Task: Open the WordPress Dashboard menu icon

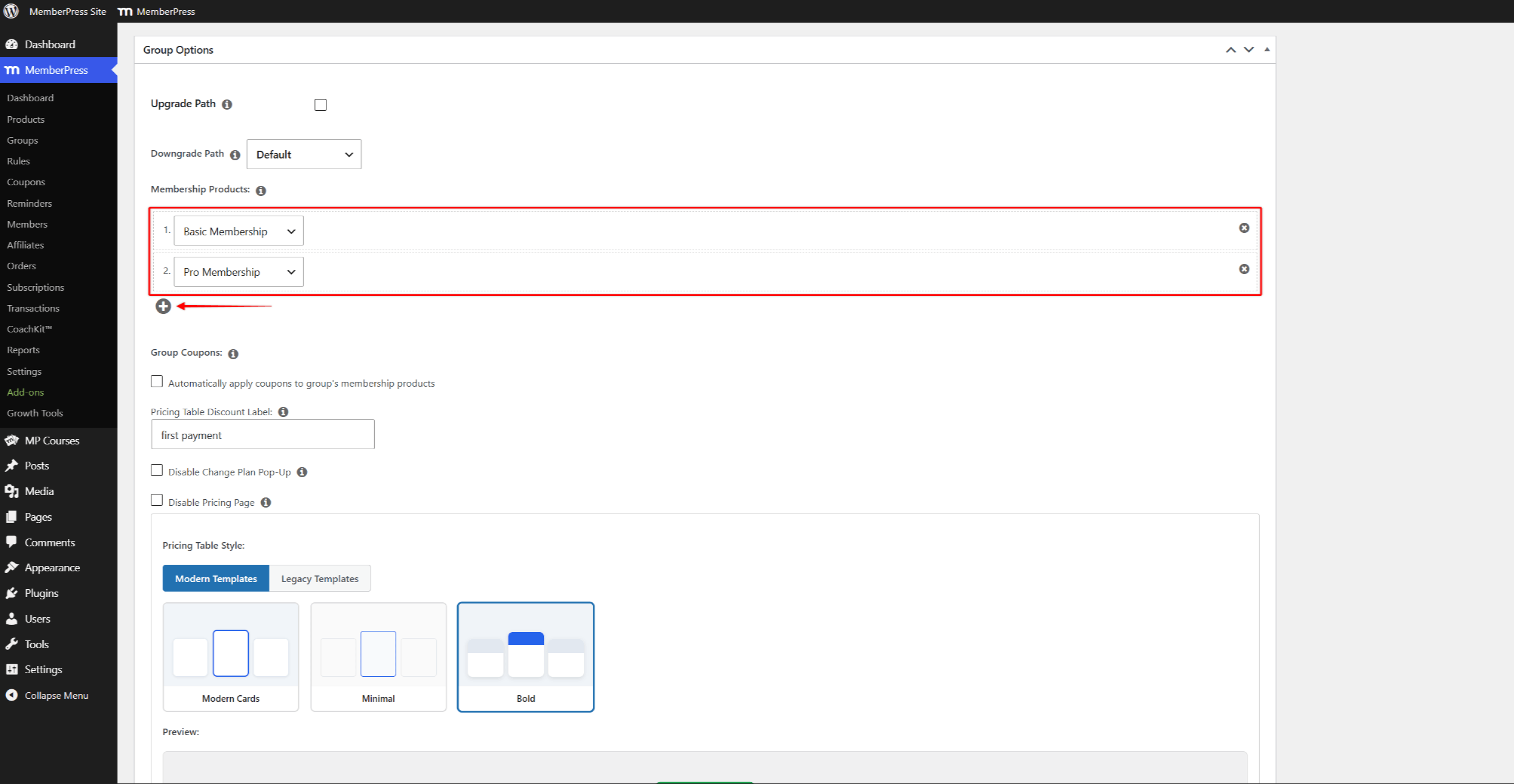Action: (12, 44)
